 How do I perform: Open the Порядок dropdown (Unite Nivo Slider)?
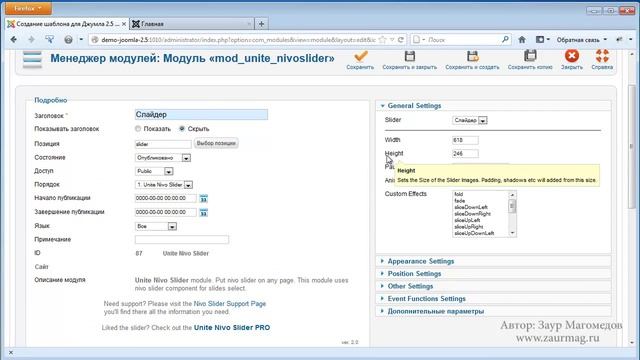pos(164,185)
